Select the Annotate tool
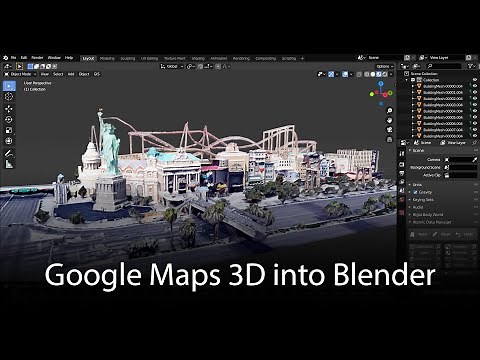The image size is (480, 360). pyautogui.click(x=9, y=153)
